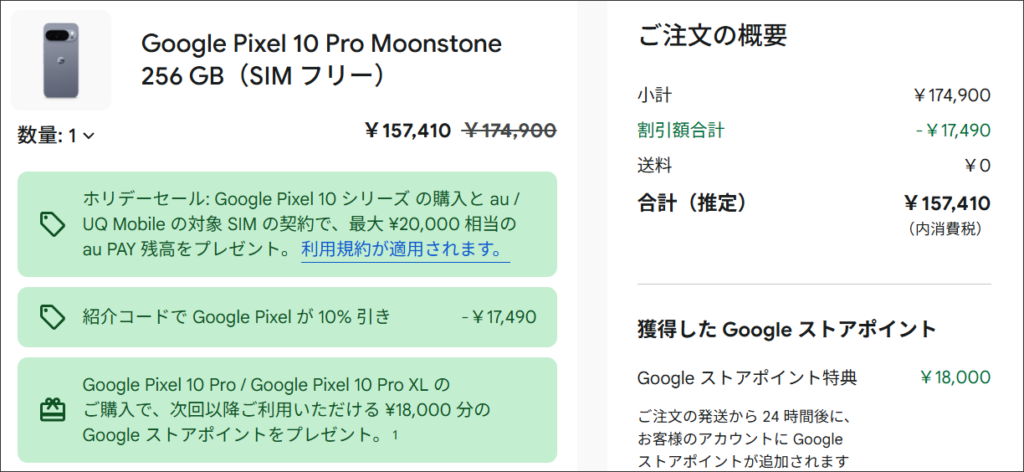Click the Pixel 10 Pro product thumbnail

tap(61, 60)
